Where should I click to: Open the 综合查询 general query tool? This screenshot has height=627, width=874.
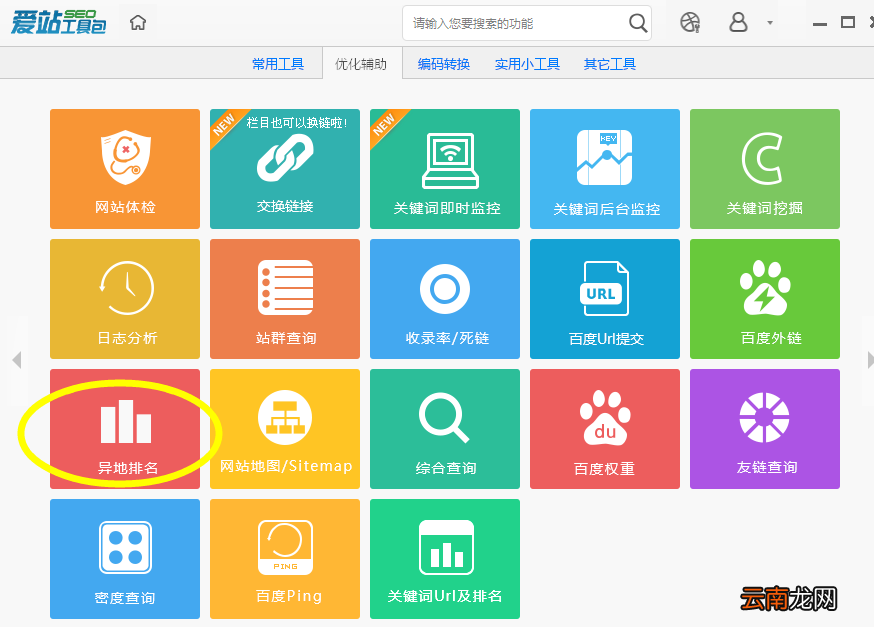point(445,429)
